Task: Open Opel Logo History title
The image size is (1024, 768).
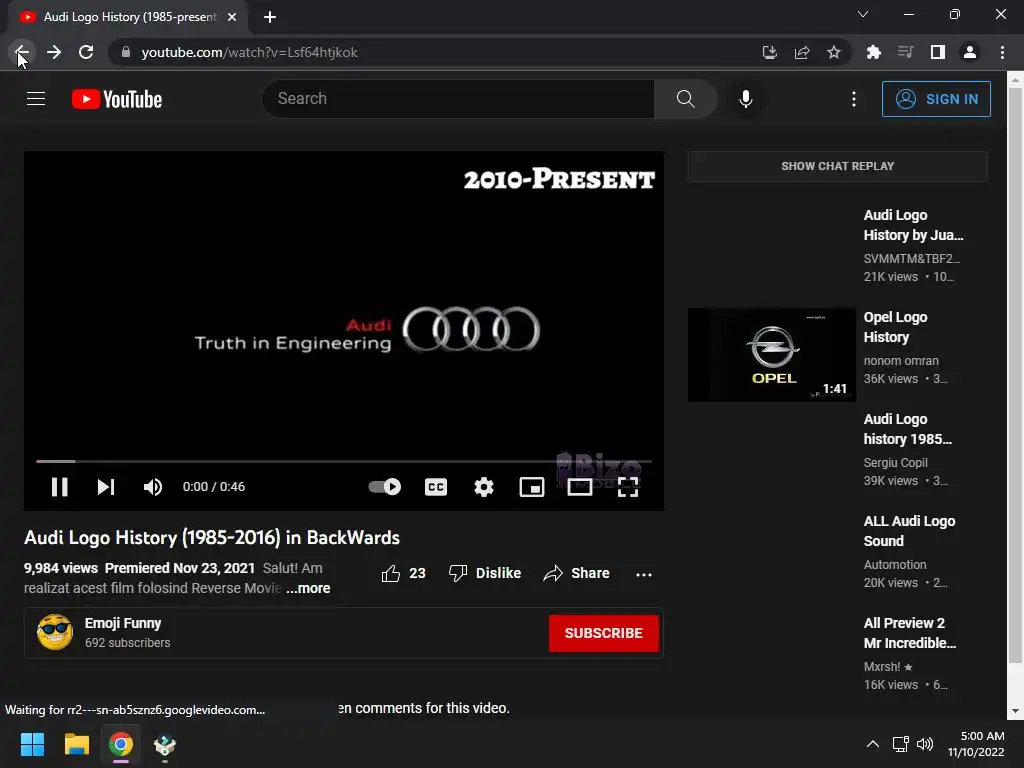Action: (x=895, y=327)
